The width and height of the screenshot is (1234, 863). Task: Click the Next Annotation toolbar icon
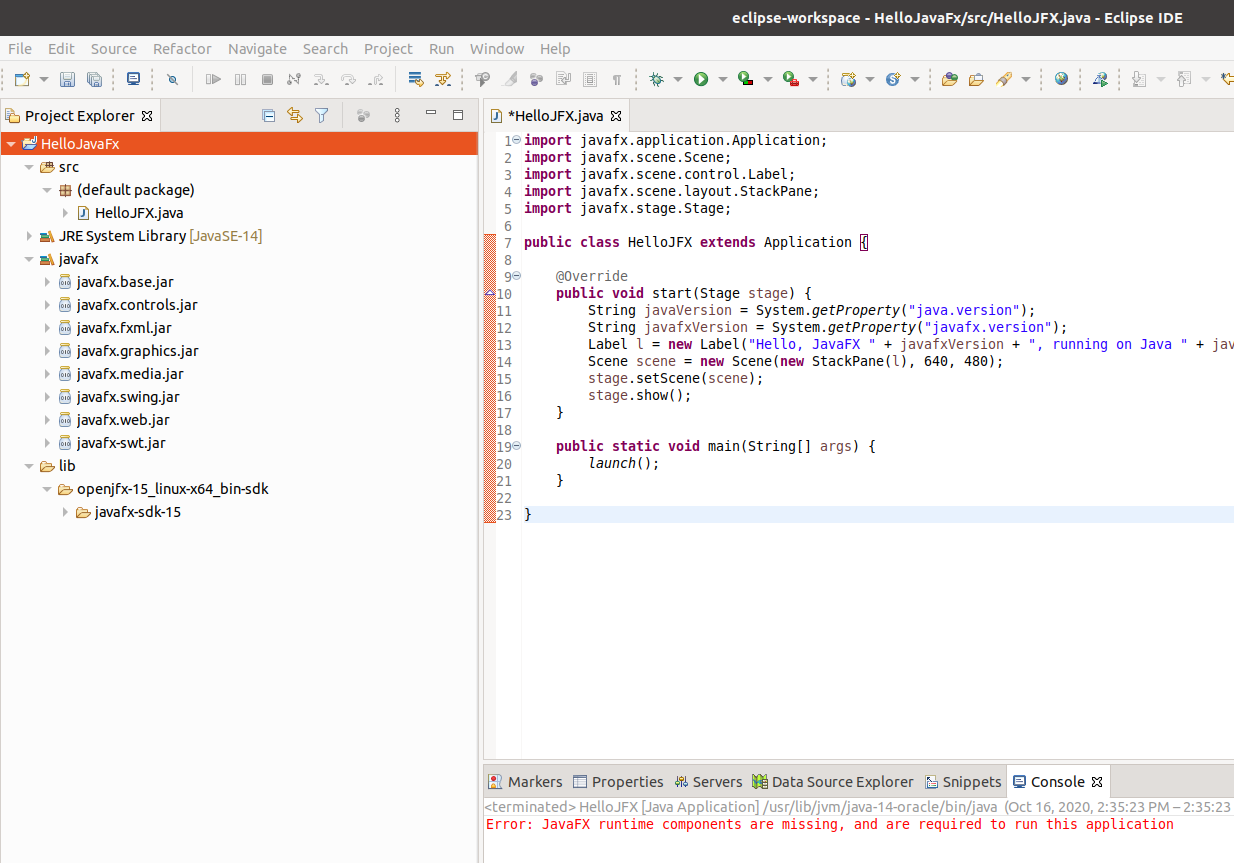point(1139,79)
